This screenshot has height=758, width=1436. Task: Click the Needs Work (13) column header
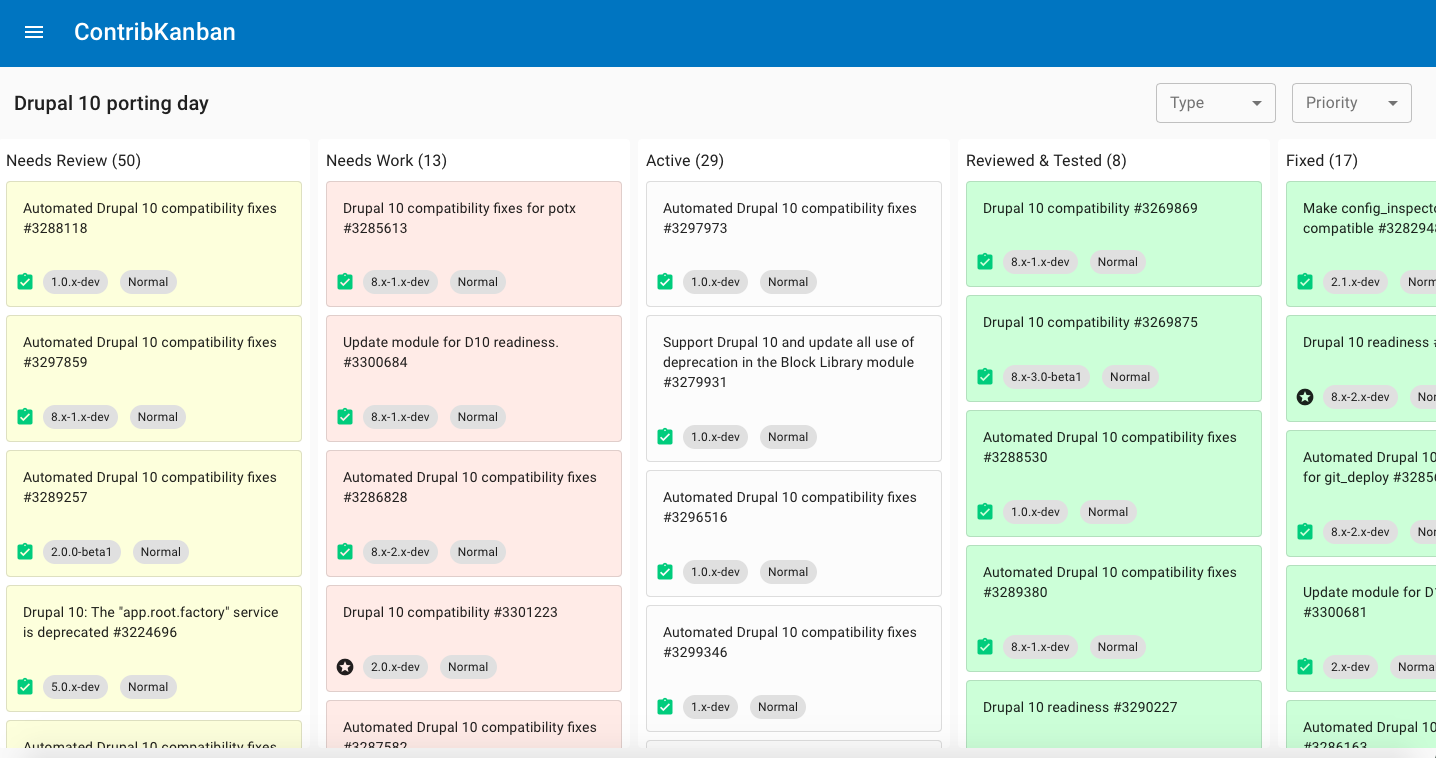pos(387,160)
